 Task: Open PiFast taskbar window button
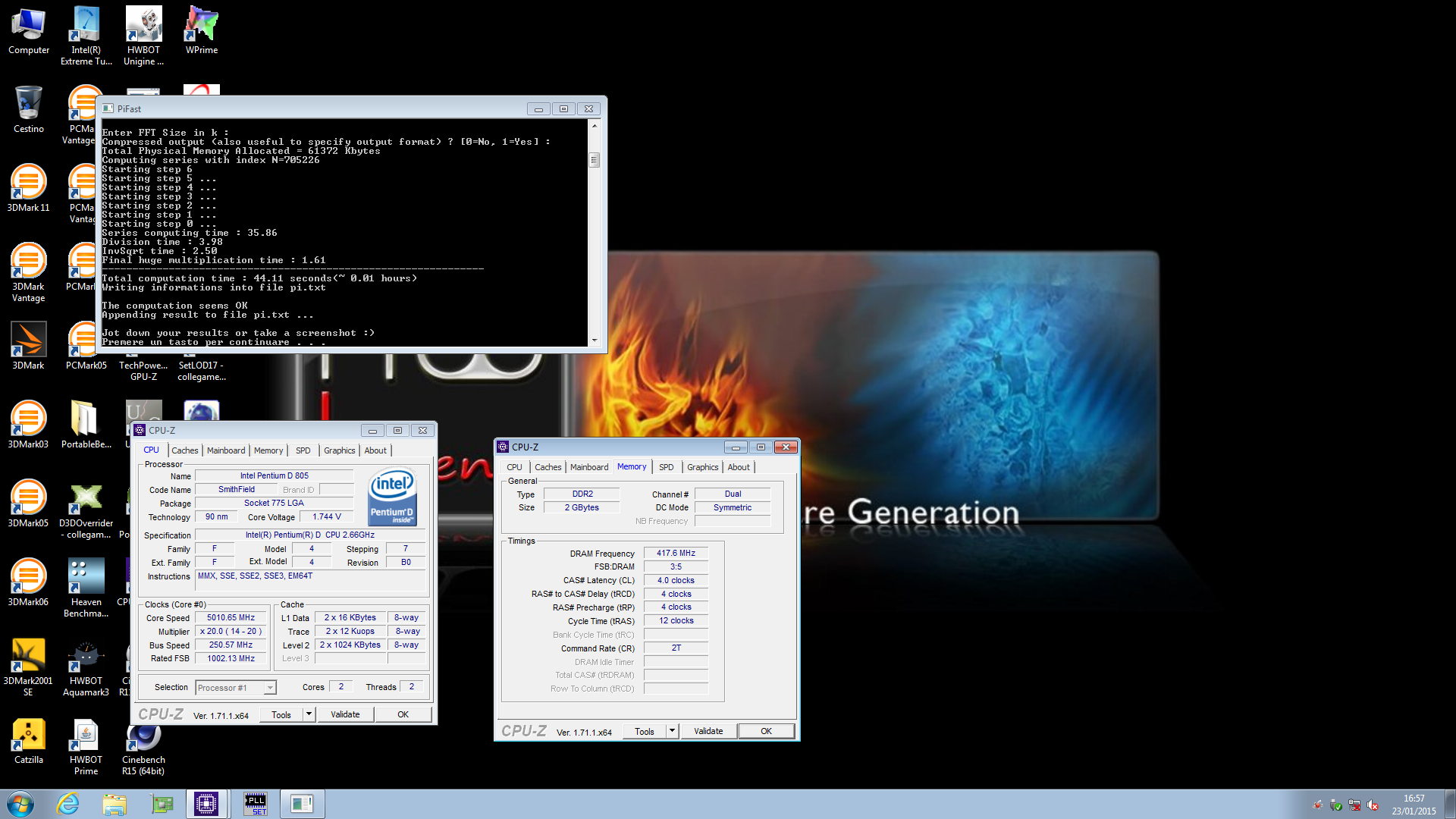tap(302, 804)
